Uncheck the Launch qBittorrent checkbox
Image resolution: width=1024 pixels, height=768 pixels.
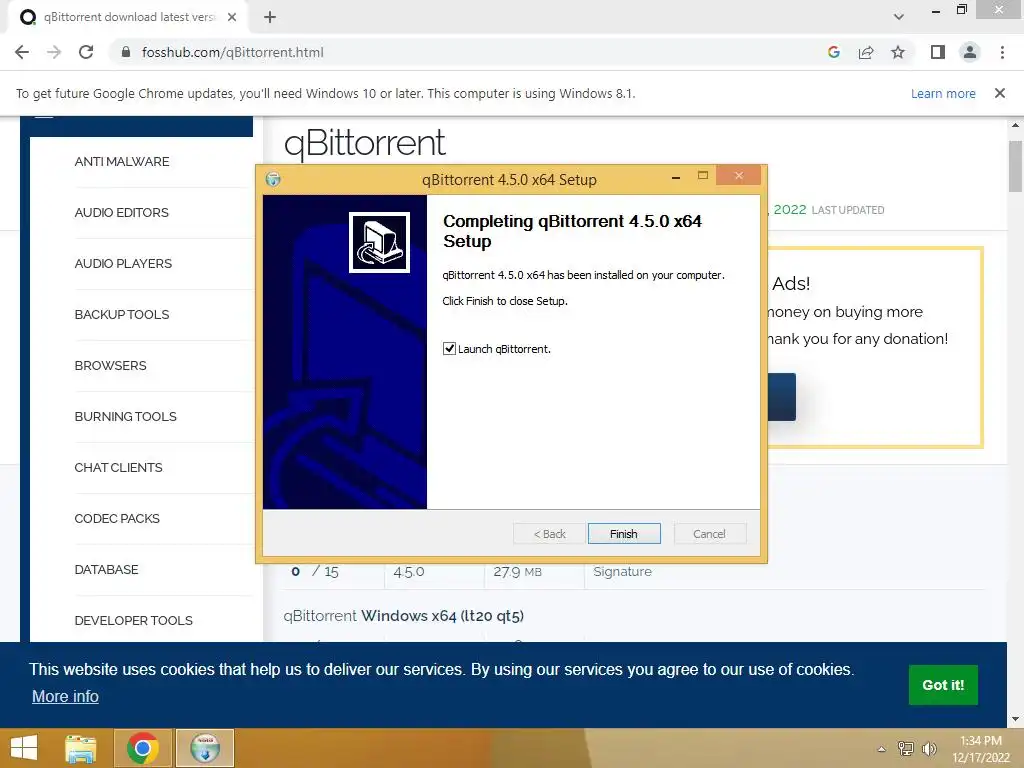[449, 349]
